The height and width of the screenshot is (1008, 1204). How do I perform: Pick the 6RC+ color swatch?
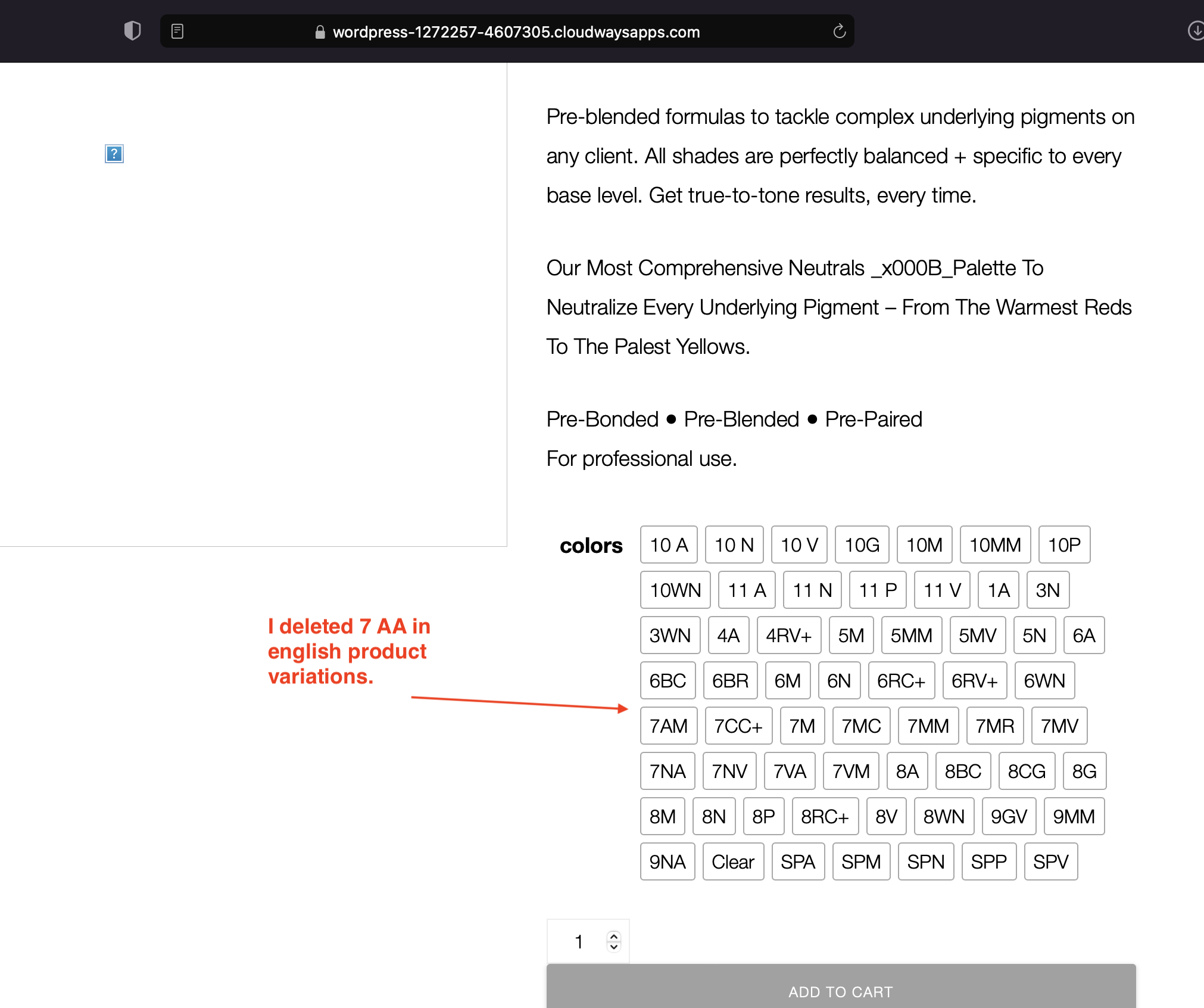tap(901, 680)
